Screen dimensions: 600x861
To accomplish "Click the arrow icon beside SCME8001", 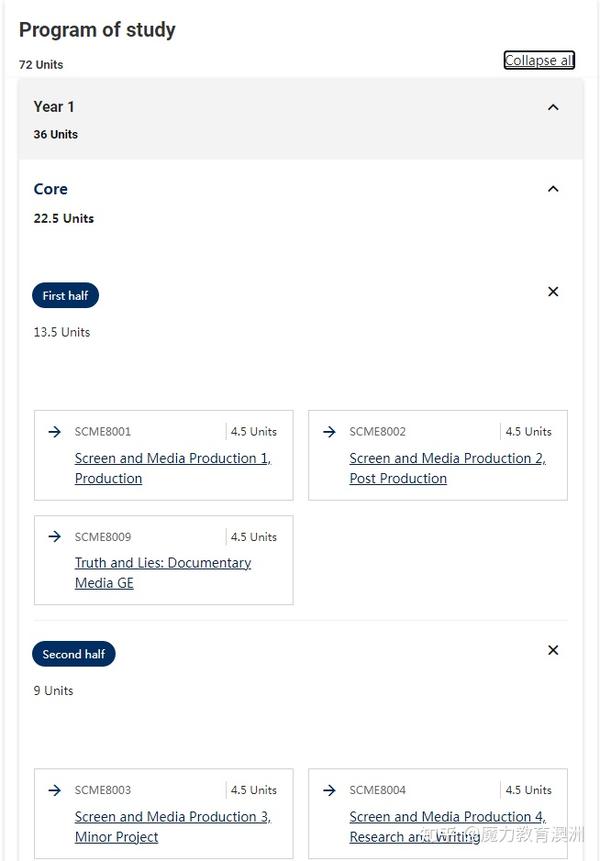I will (54, 432).
